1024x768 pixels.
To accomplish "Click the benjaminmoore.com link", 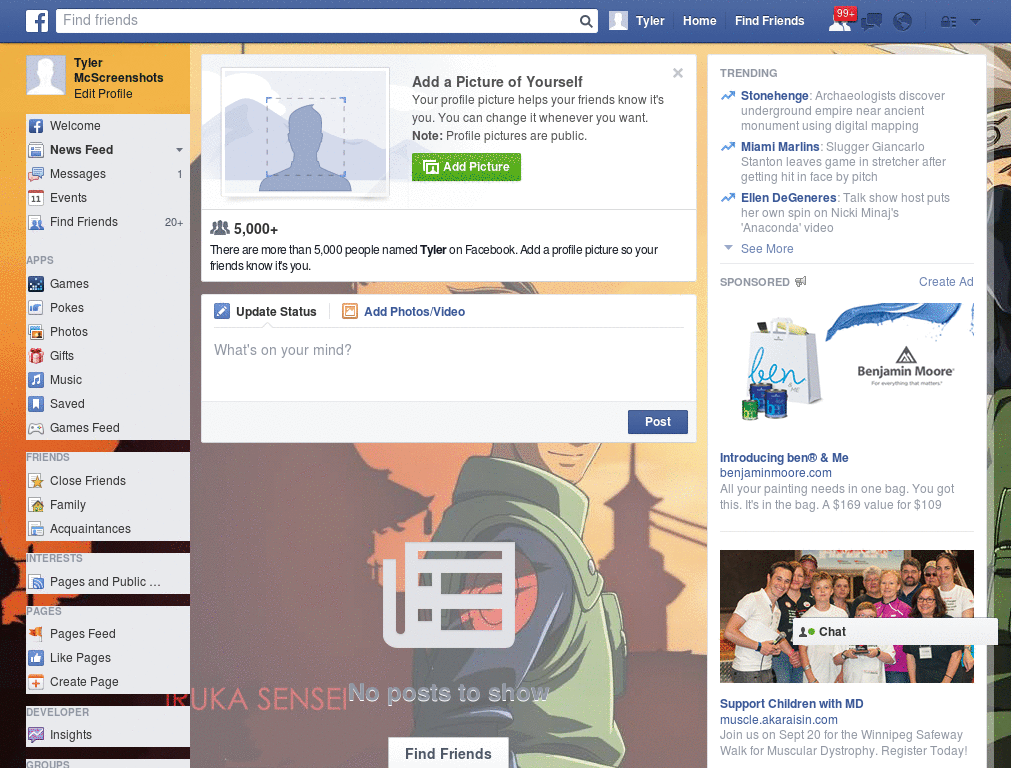I will click(x=776, y=473).
